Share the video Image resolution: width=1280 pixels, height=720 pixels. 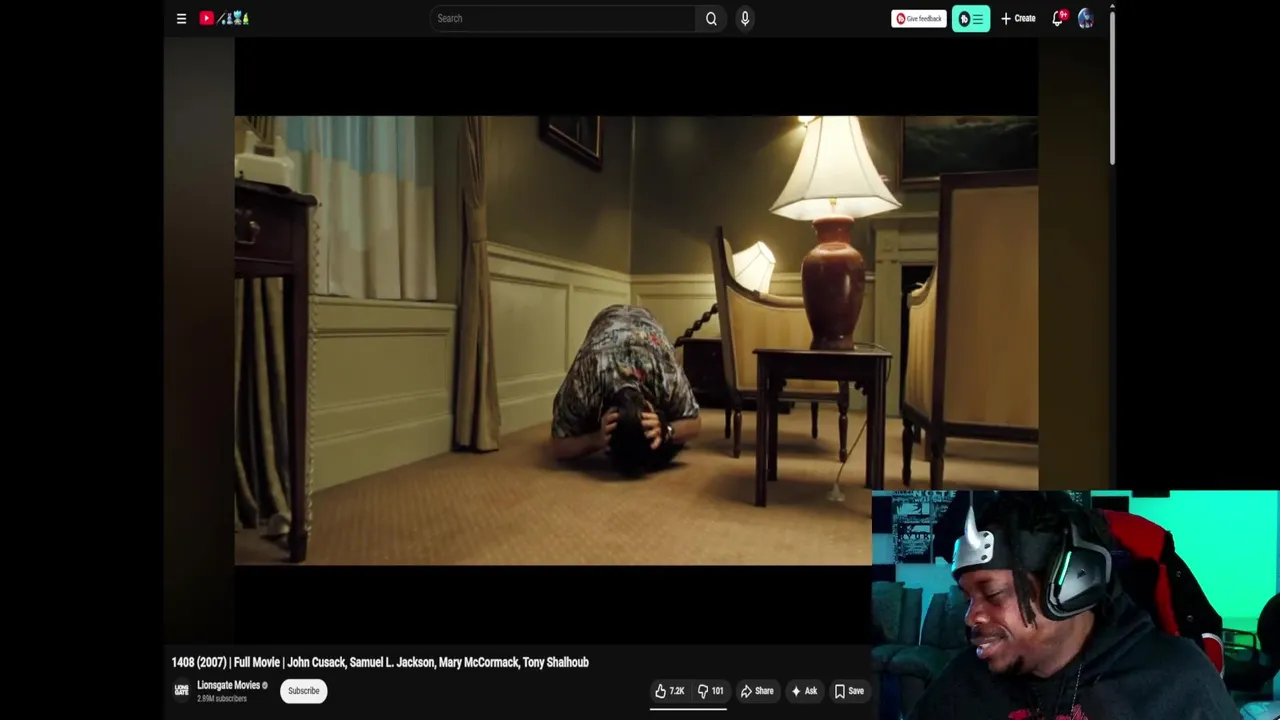[757, 691]
